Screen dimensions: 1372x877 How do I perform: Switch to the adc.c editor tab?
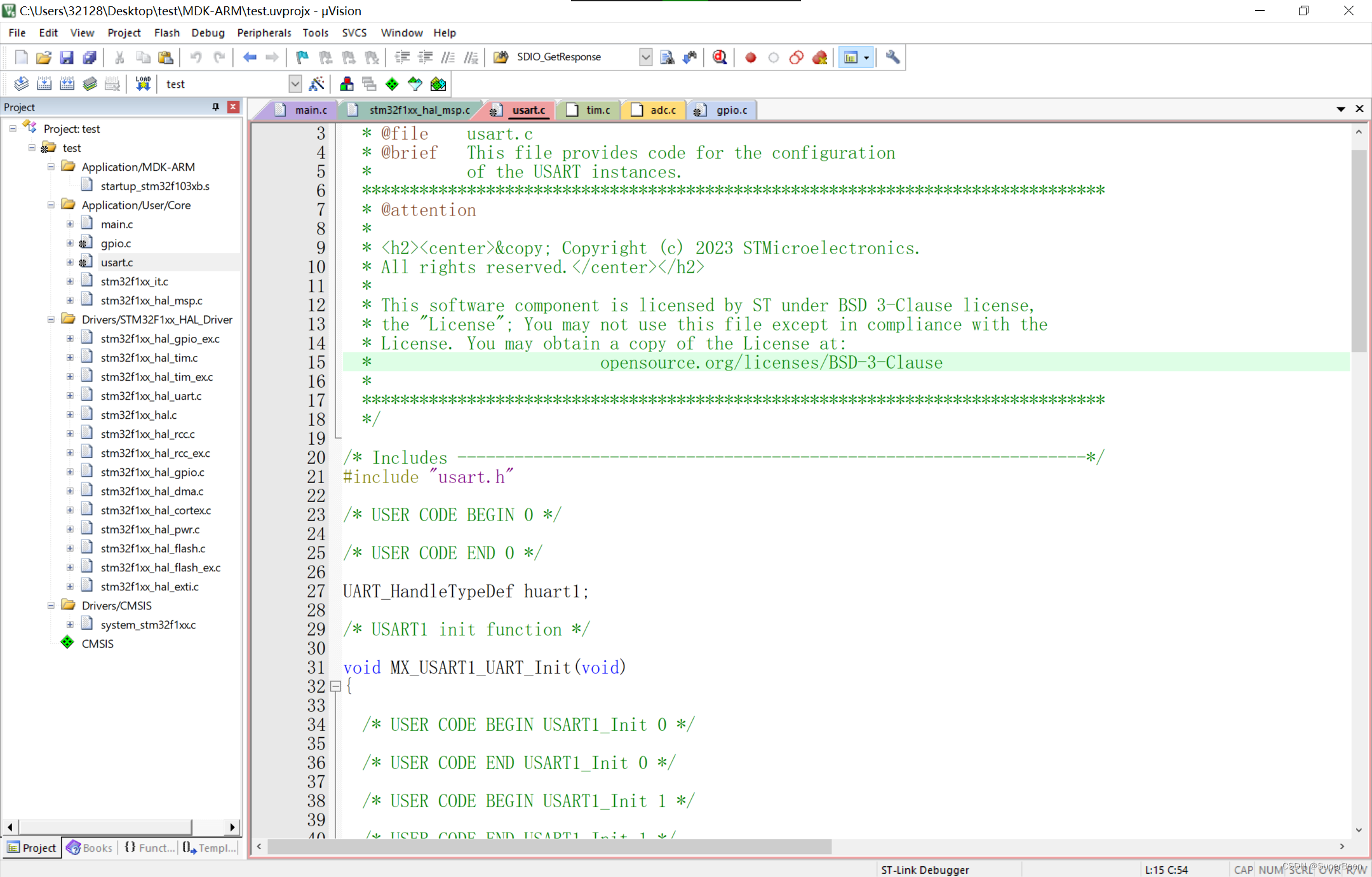pyautogui.click(x=655, y=110)
